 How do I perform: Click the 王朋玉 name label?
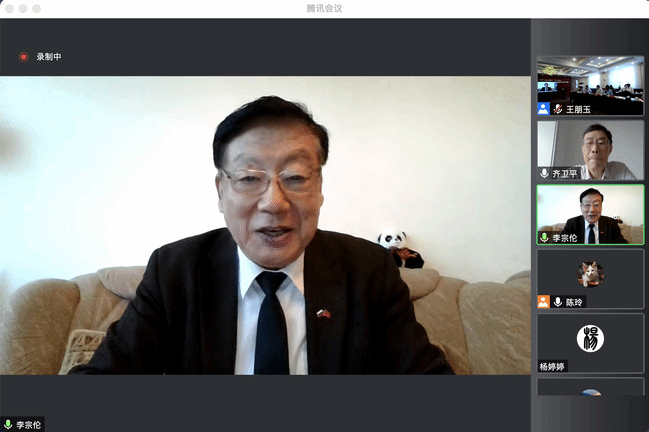click(578, 109)
